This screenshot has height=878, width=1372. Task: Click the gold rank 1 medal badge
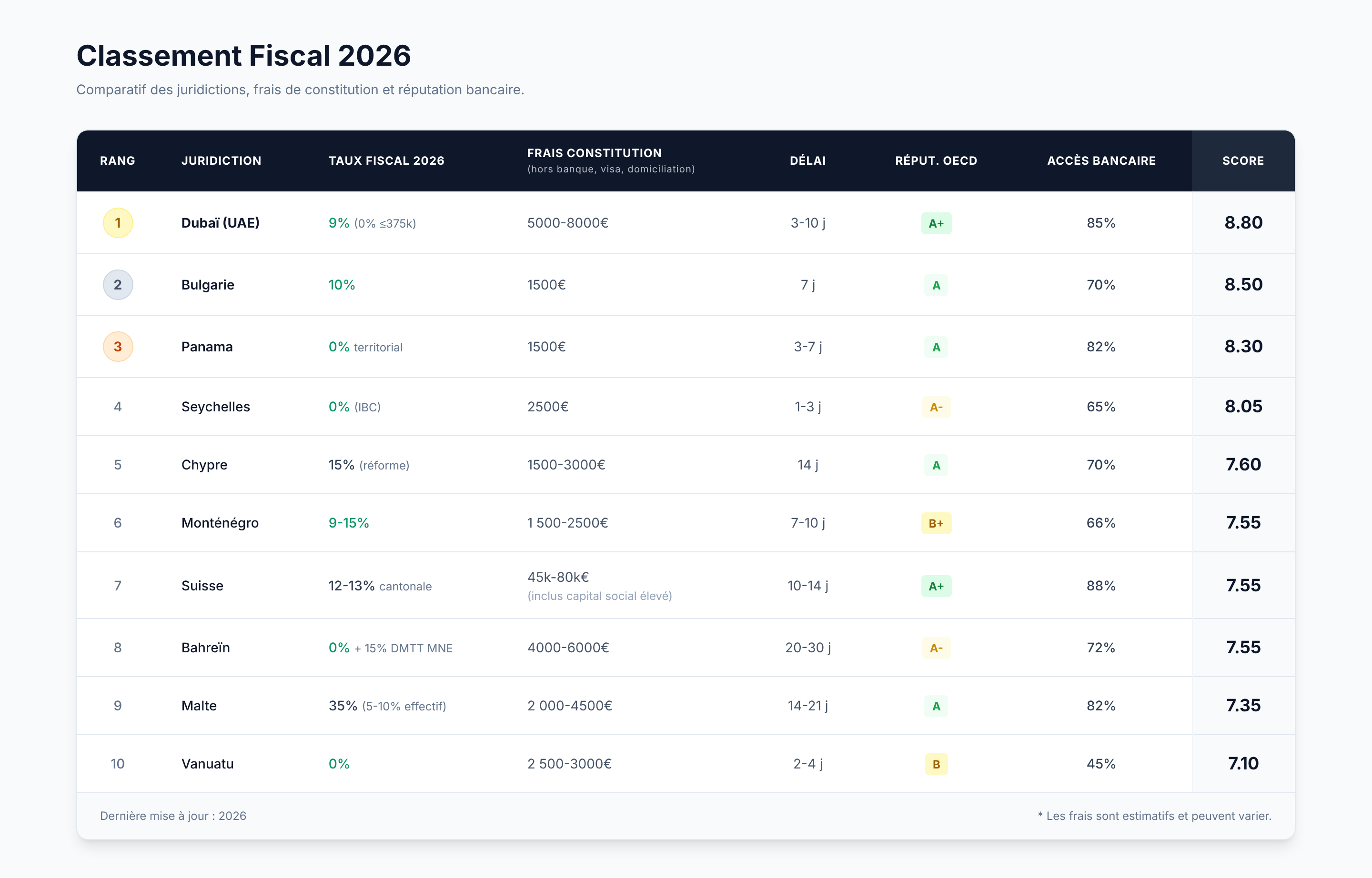click(118, 223)
